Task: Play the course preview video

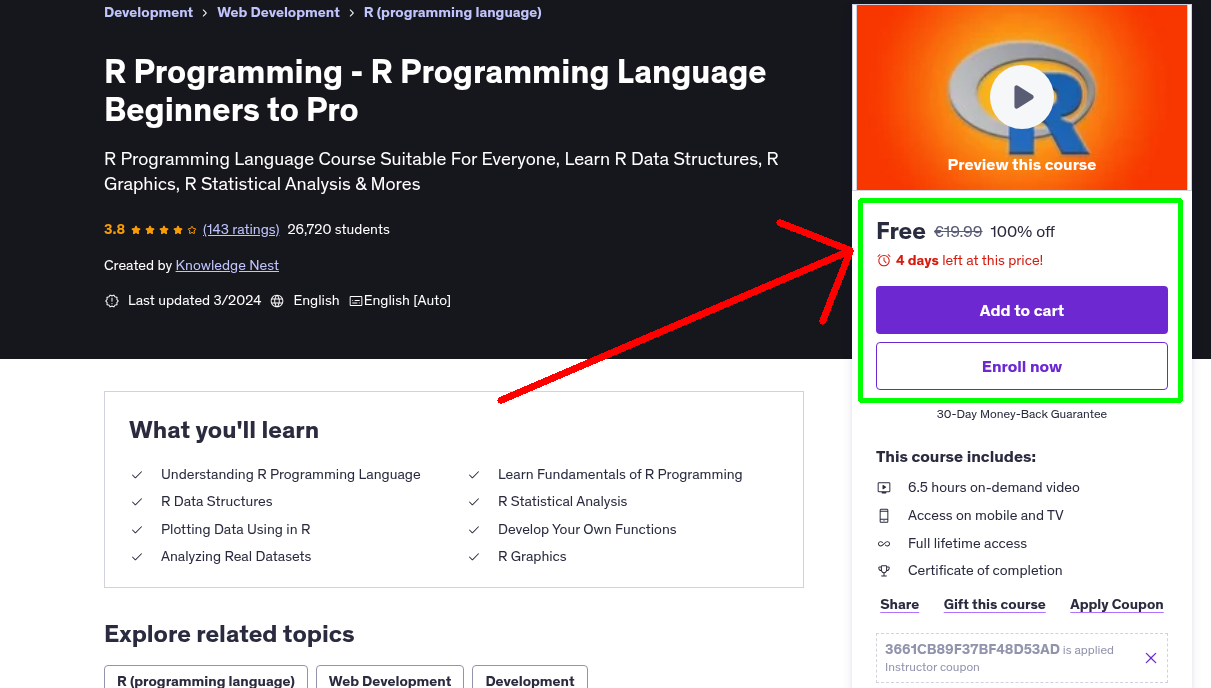Action: coord(1021,97)
